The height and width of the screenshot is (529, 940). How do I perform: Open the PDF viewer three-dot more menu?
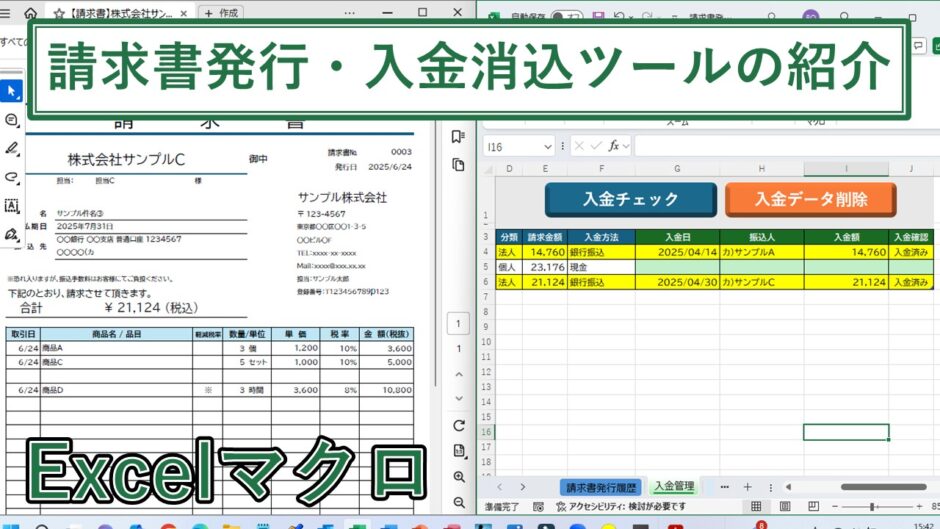pos(350,13)
